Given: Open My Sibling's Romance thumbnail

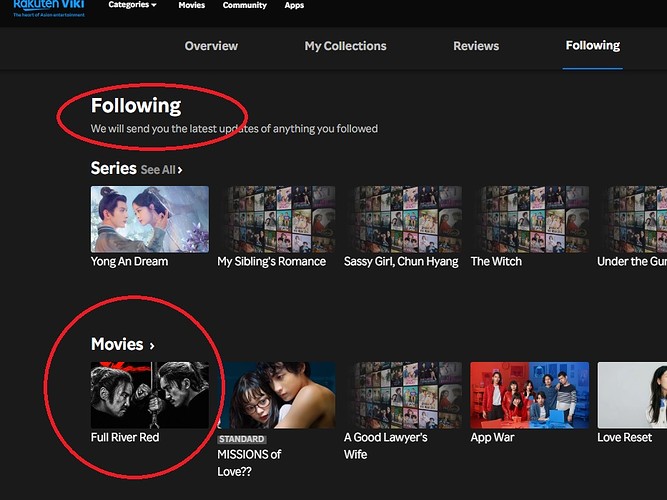Looking at the screenshot, I should tap(276, 219).
